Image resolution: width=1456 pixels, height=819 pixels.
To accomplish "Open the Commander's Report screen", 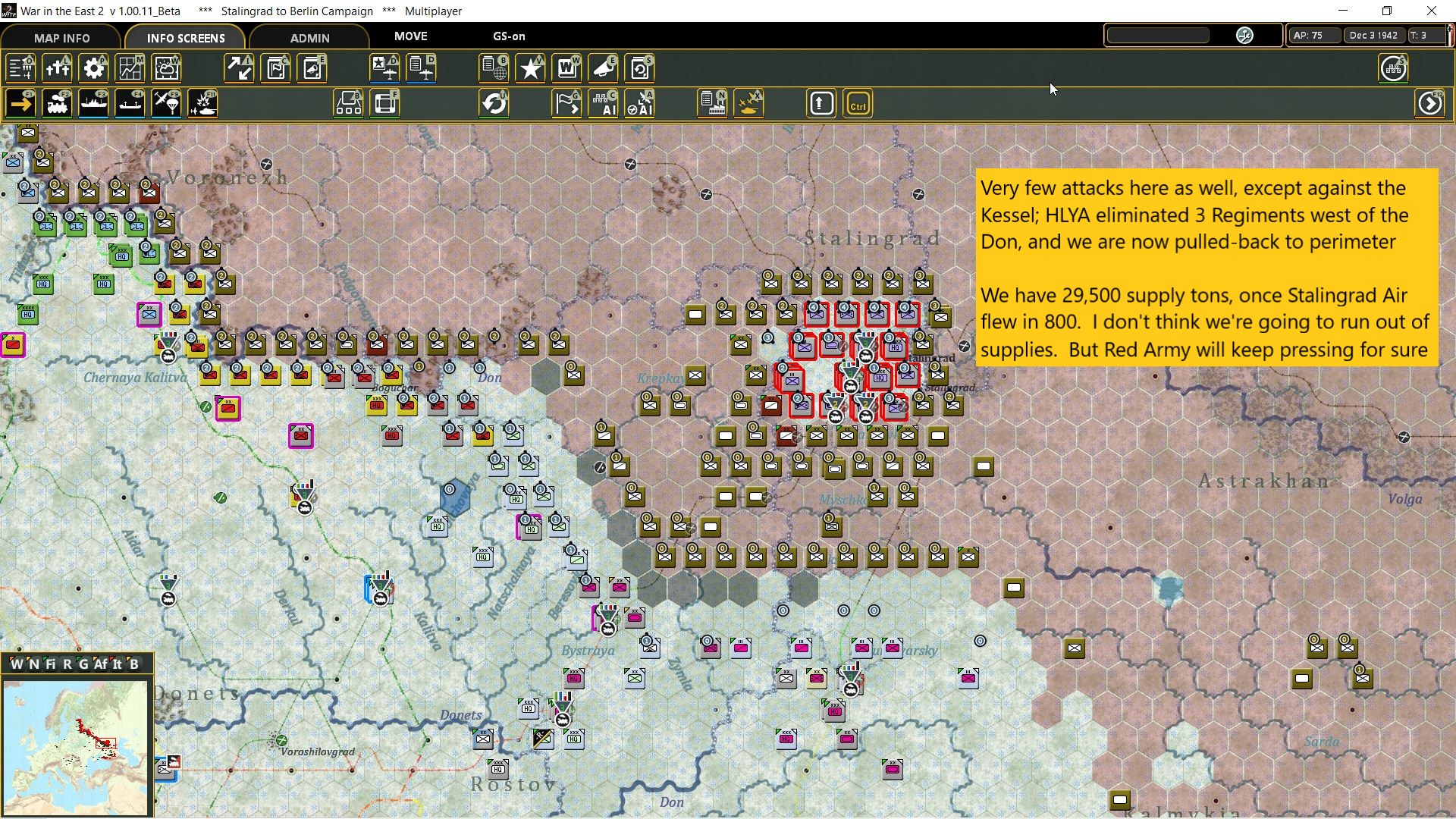I will coord(494,68).
